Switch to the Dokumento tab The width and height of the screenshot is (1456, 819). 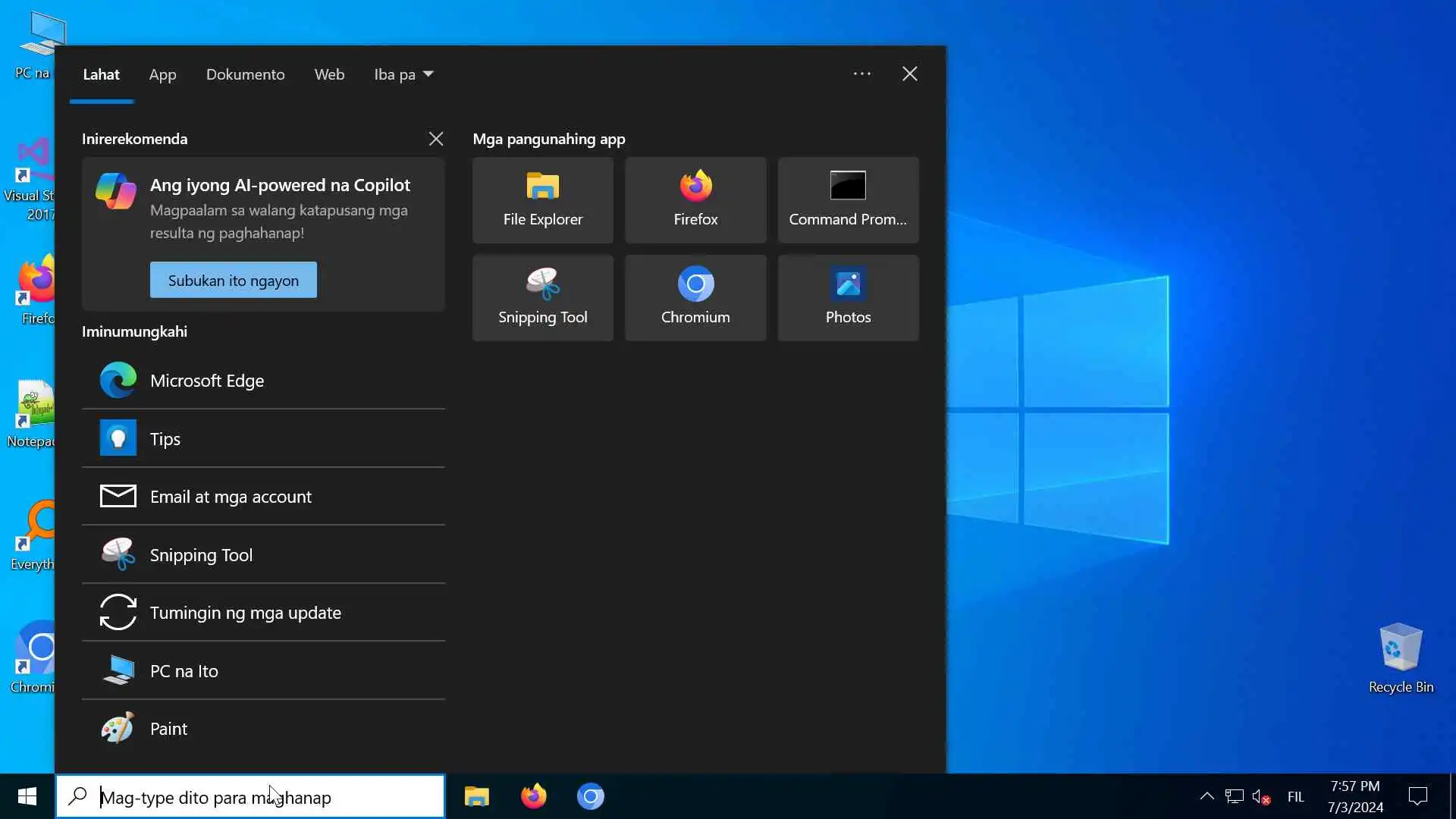click(x=245, y=74)
